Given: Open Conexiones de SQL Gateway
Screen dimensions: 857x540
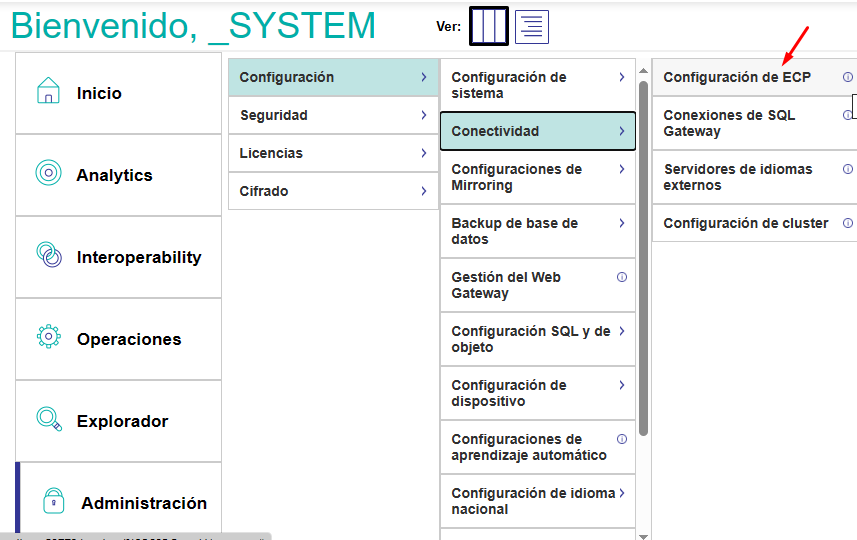Looking at the screenshot, I should (729, 123).
